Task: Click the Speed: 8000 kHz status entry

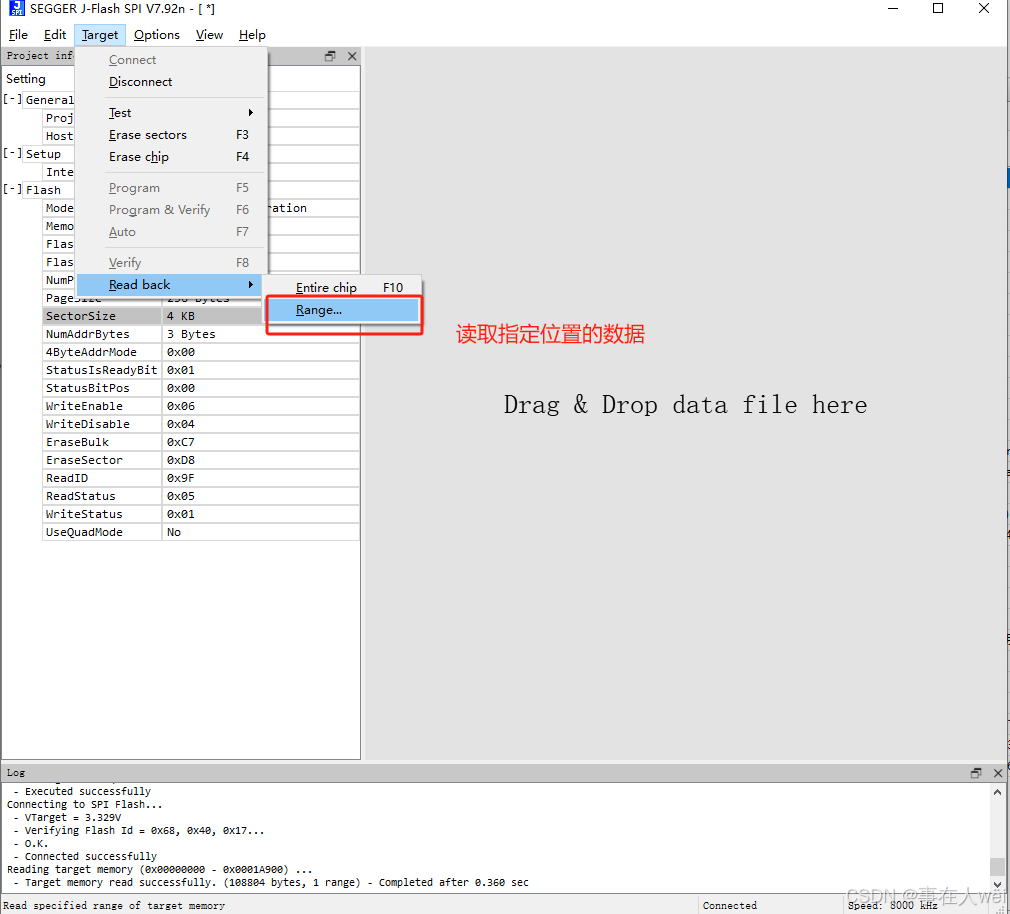Action: coord(892,906)
